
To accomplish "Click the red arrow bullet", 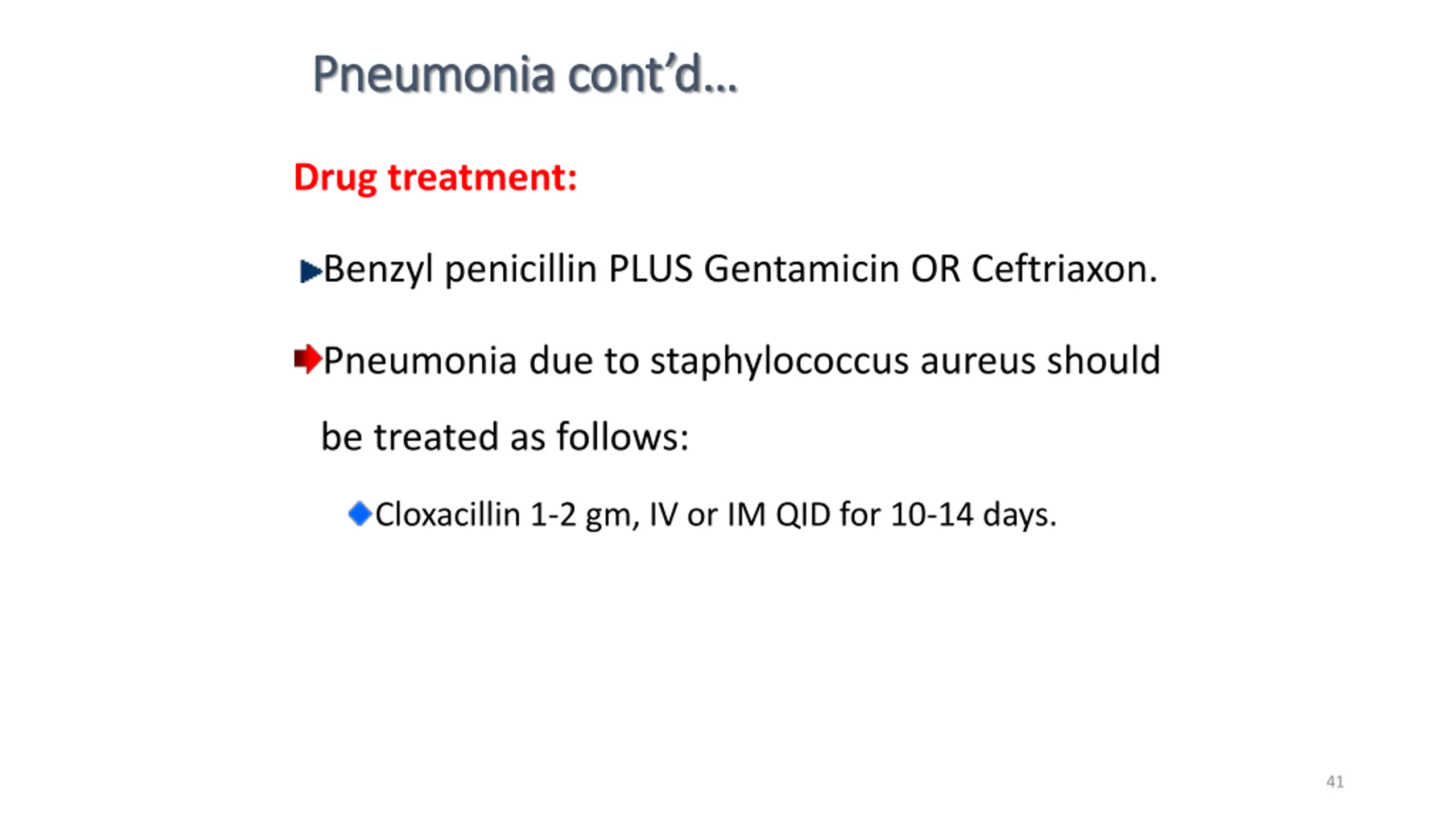I will point(308,359).
